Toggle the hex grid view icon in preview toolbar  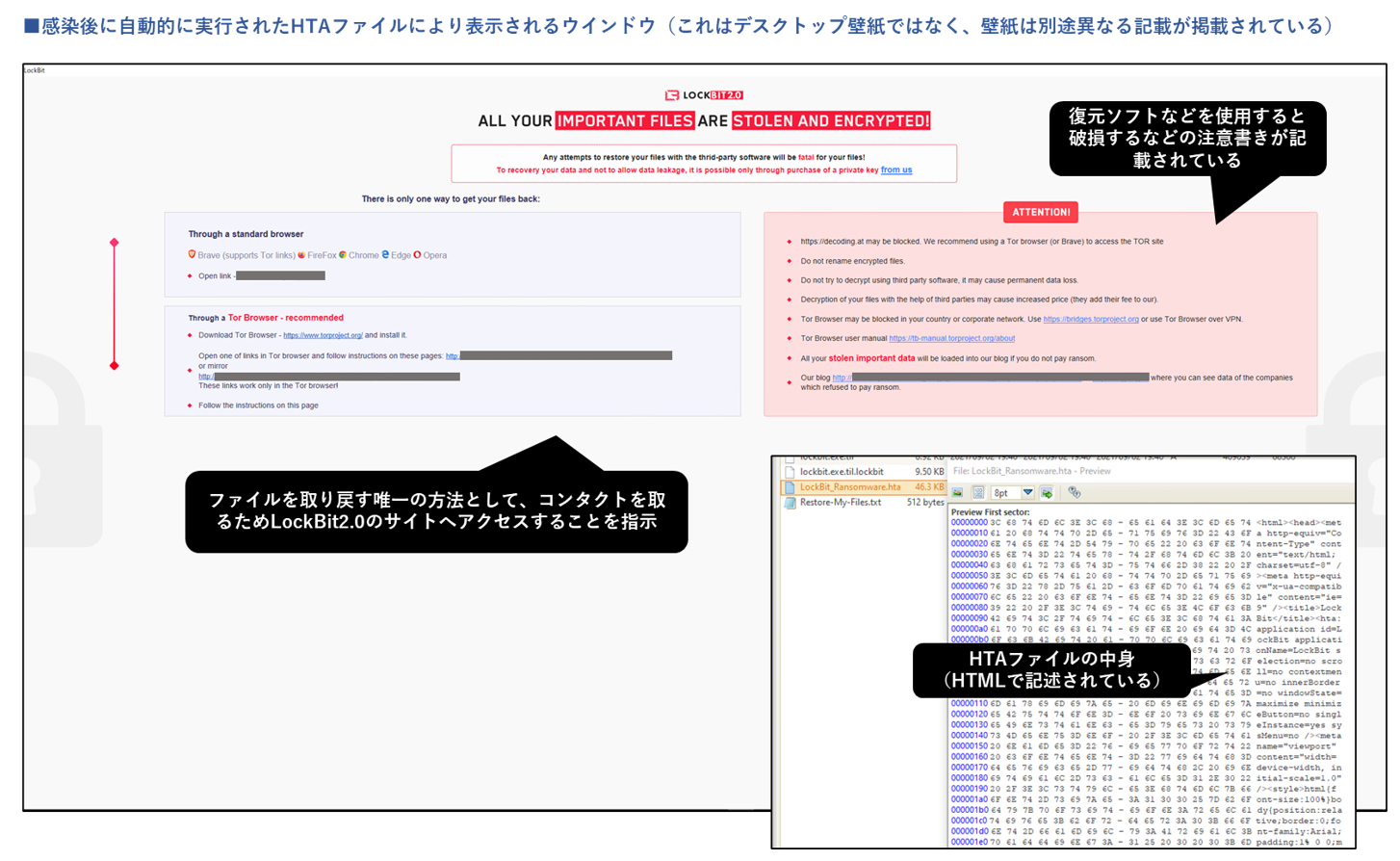coord(978,493)
